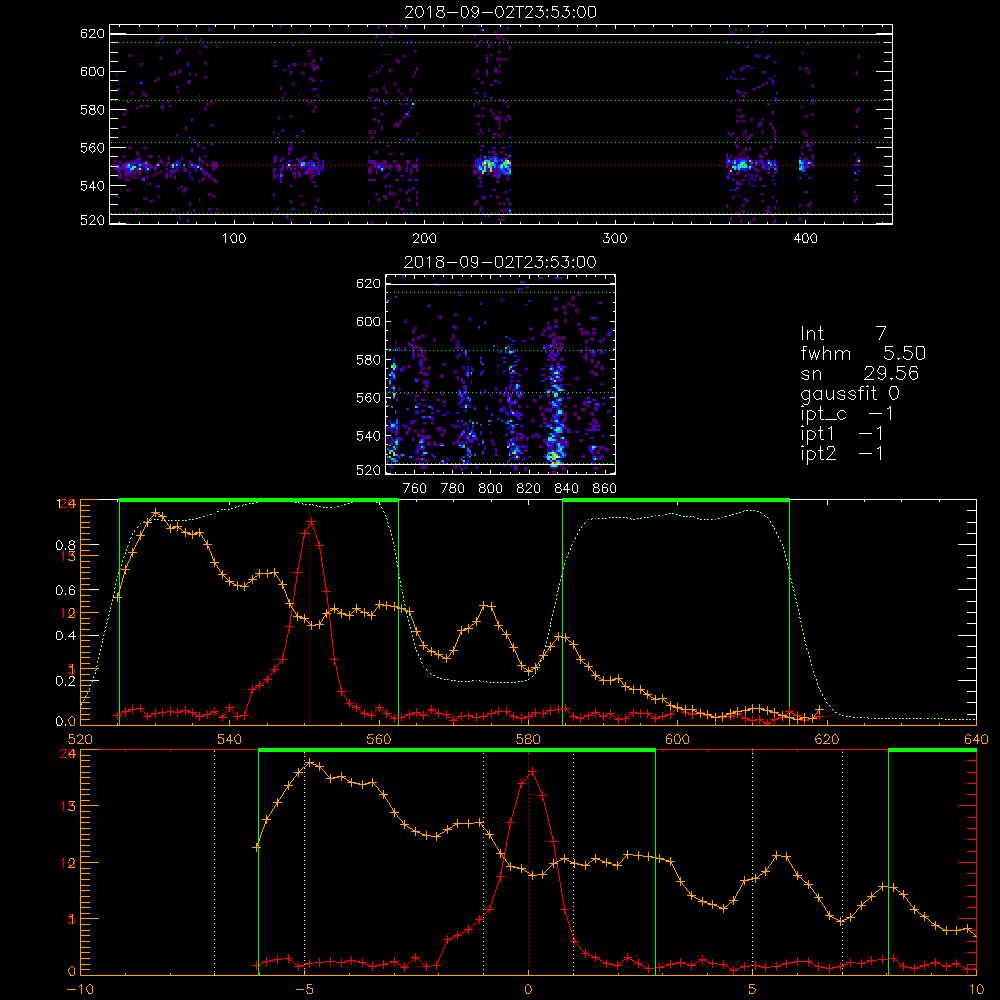Click x-axis label '-10' on the bottom plot
This screenshot has height=1000, width=1000.
[80, 990]
